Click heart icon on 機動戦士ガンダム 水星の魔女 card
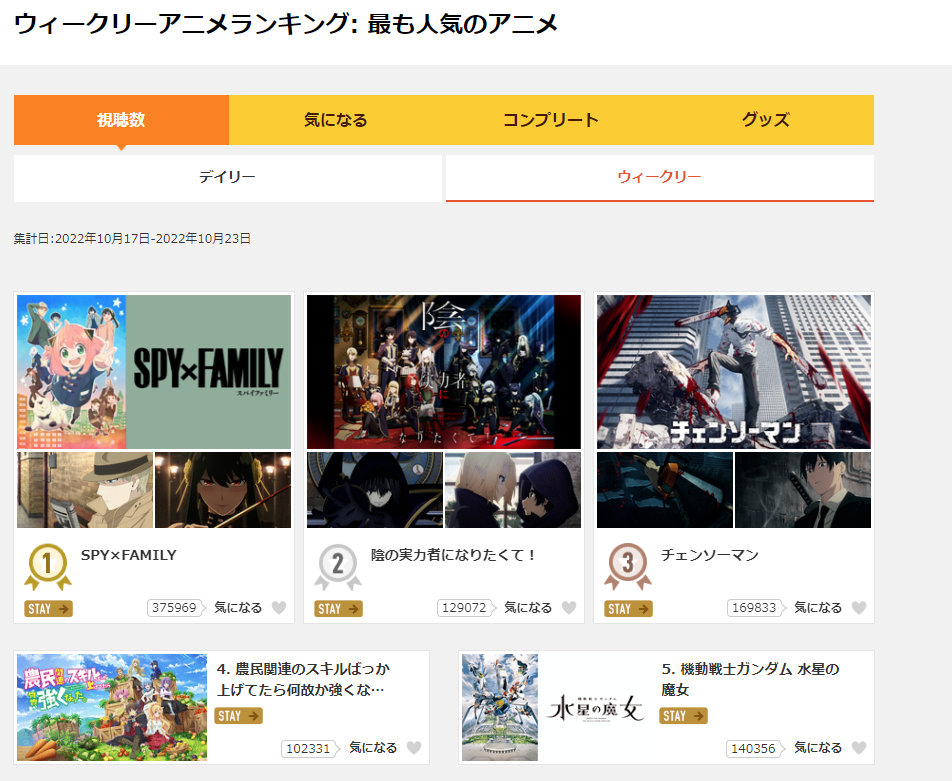The image size is (952, 781). pos(859,748)
